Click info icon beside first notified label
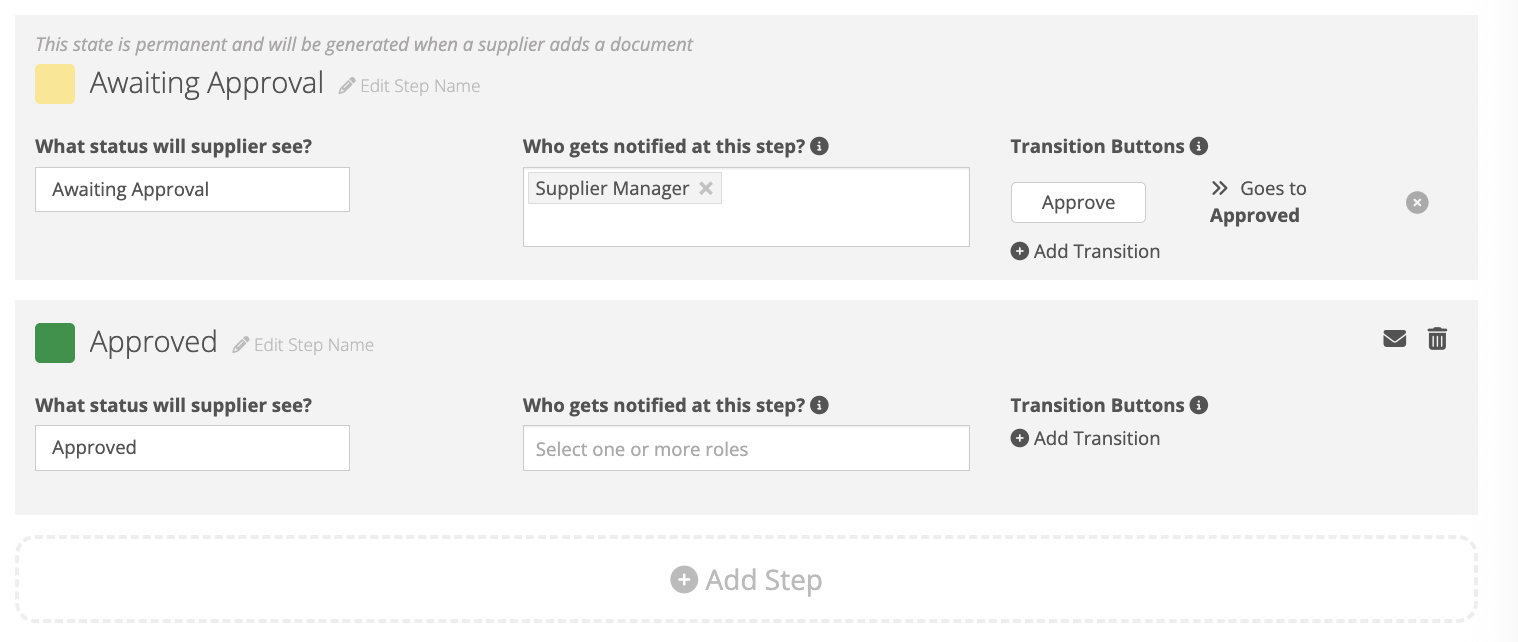Viewport: 1518px width, 642px height. [x=819, y=146]
